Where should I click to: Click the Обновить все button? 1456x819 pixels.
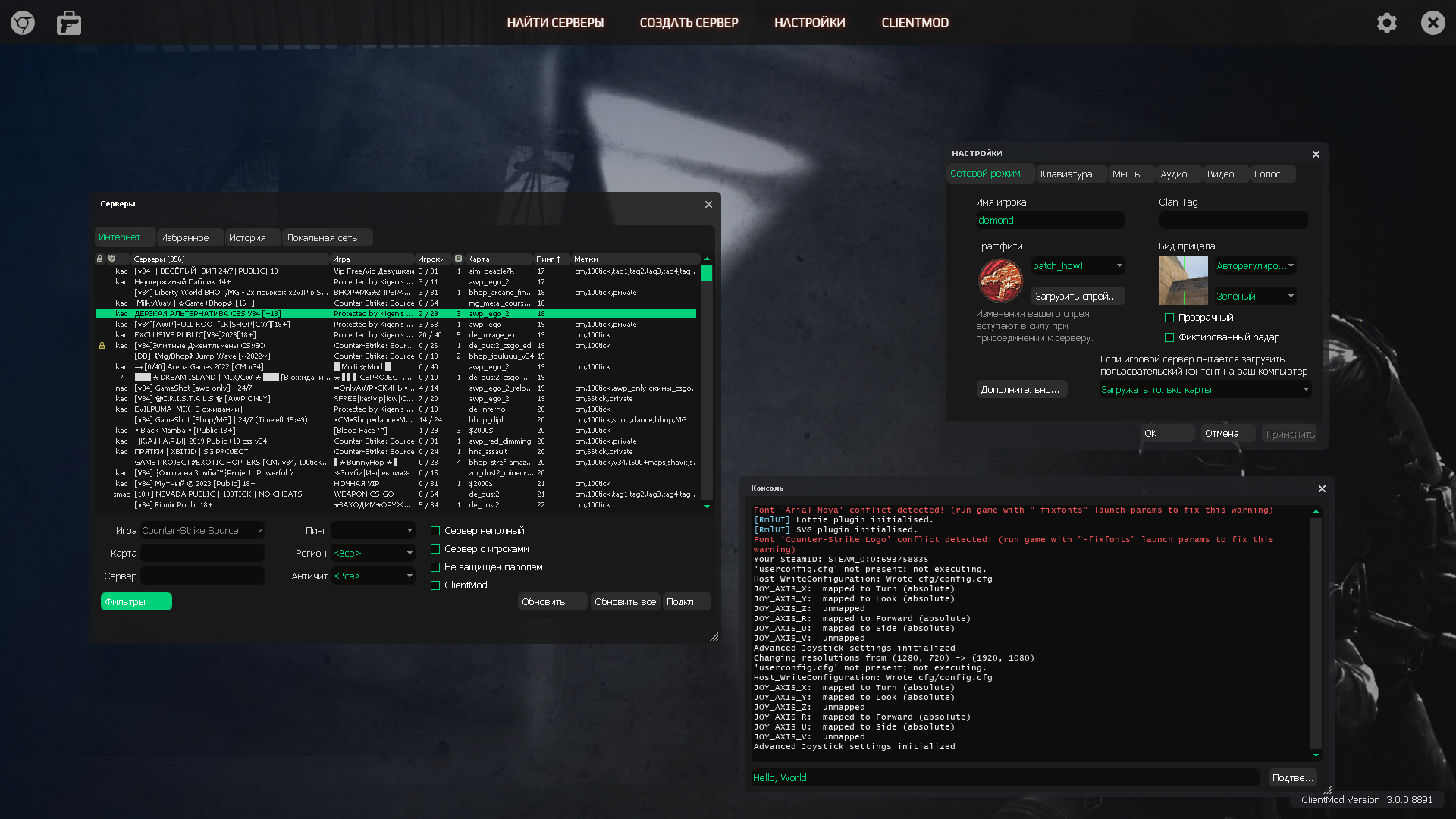point(625,601)
